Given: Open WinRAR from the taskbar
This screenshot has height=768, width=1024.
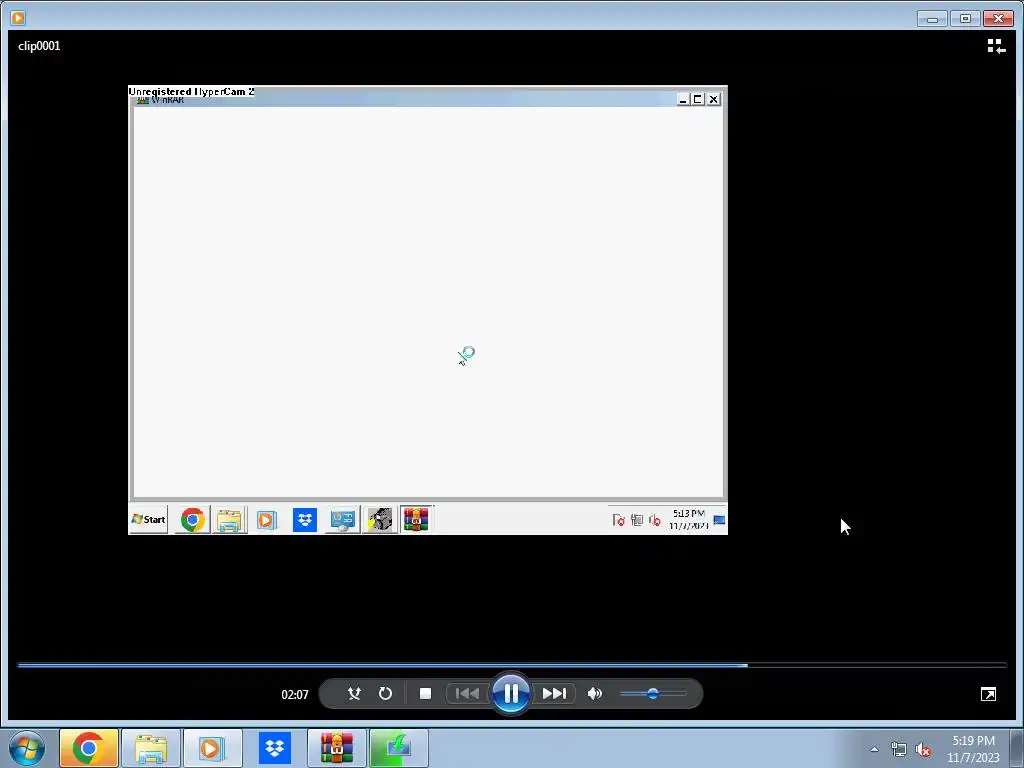Looking at the screenshot, I should tap(337, 748).
